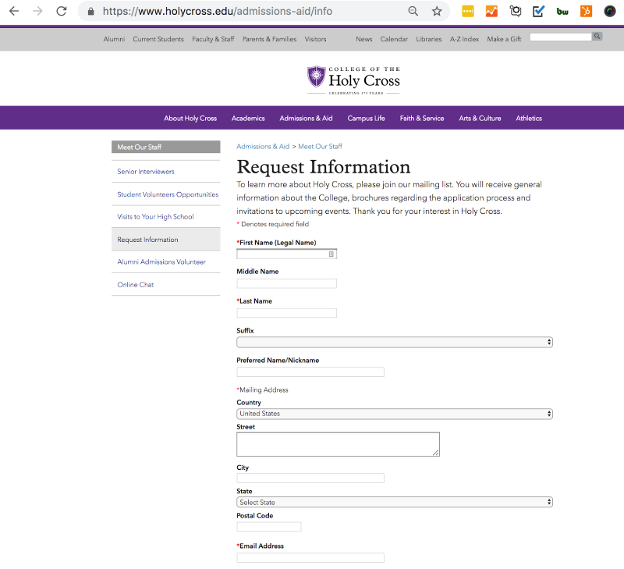Click the Email Address input field

click(310, 557)
